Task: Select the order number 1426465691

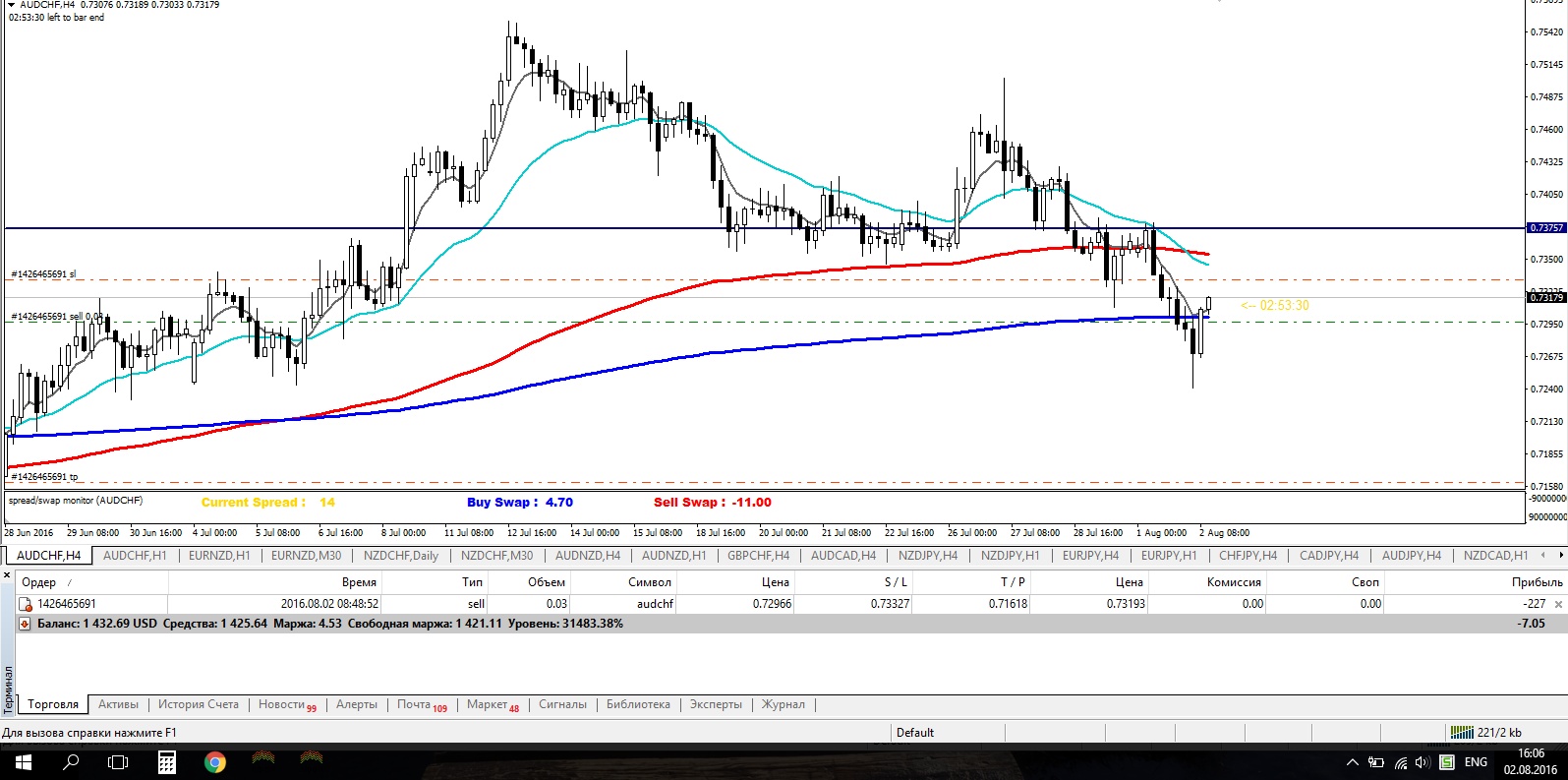Action: click(x=67, y=604)
